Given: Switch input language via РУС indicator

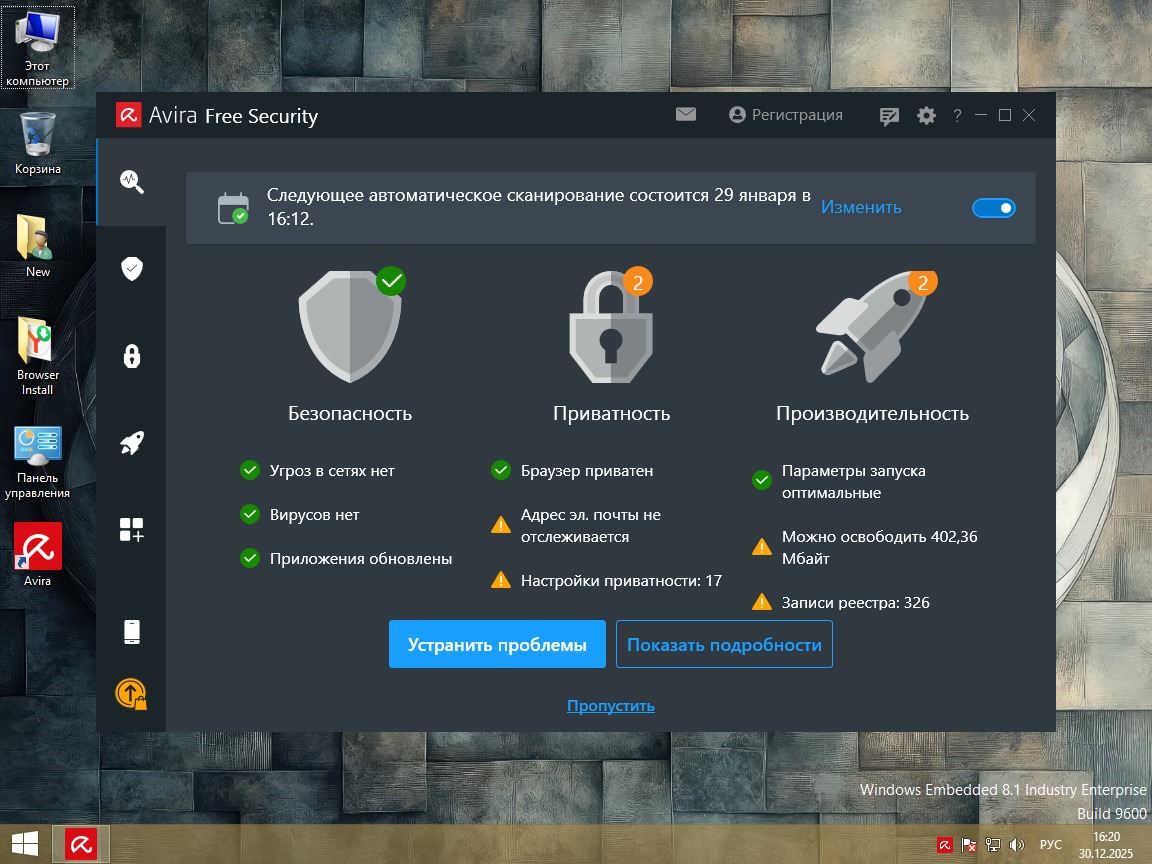Looking at the screenshot, I should point(1051,845).
